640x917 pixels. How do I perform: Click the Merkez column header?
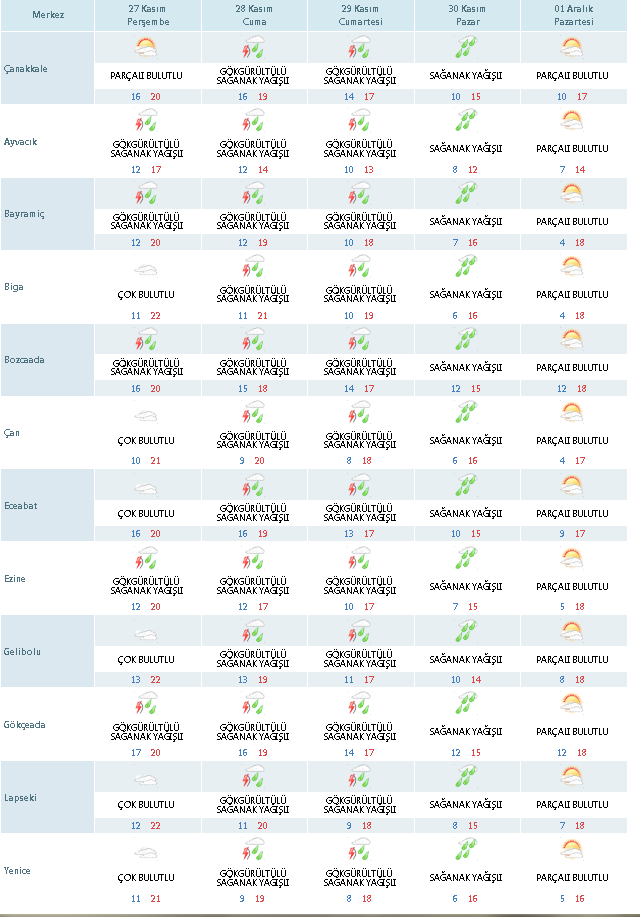coord(47,15)
